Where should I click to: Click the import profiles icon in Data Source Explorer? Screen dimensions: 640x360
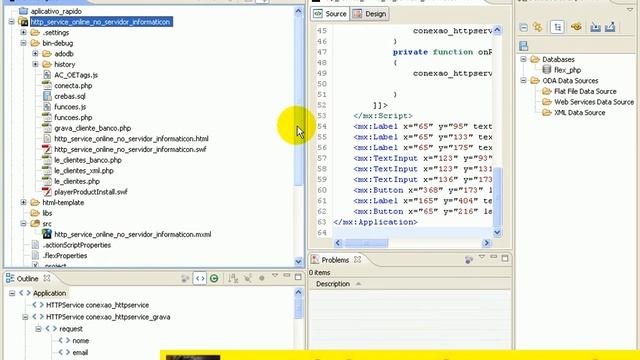point(596,27)
